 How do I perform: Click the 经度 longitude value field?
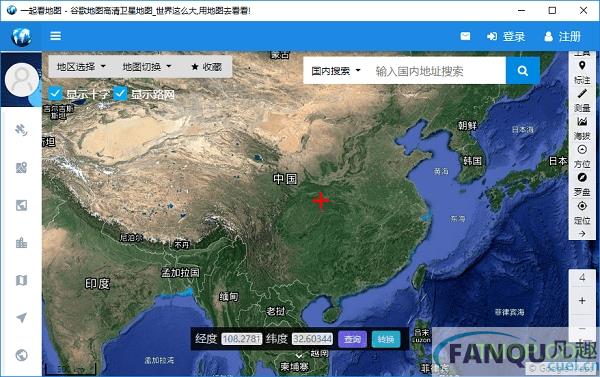tap(241, 339)
